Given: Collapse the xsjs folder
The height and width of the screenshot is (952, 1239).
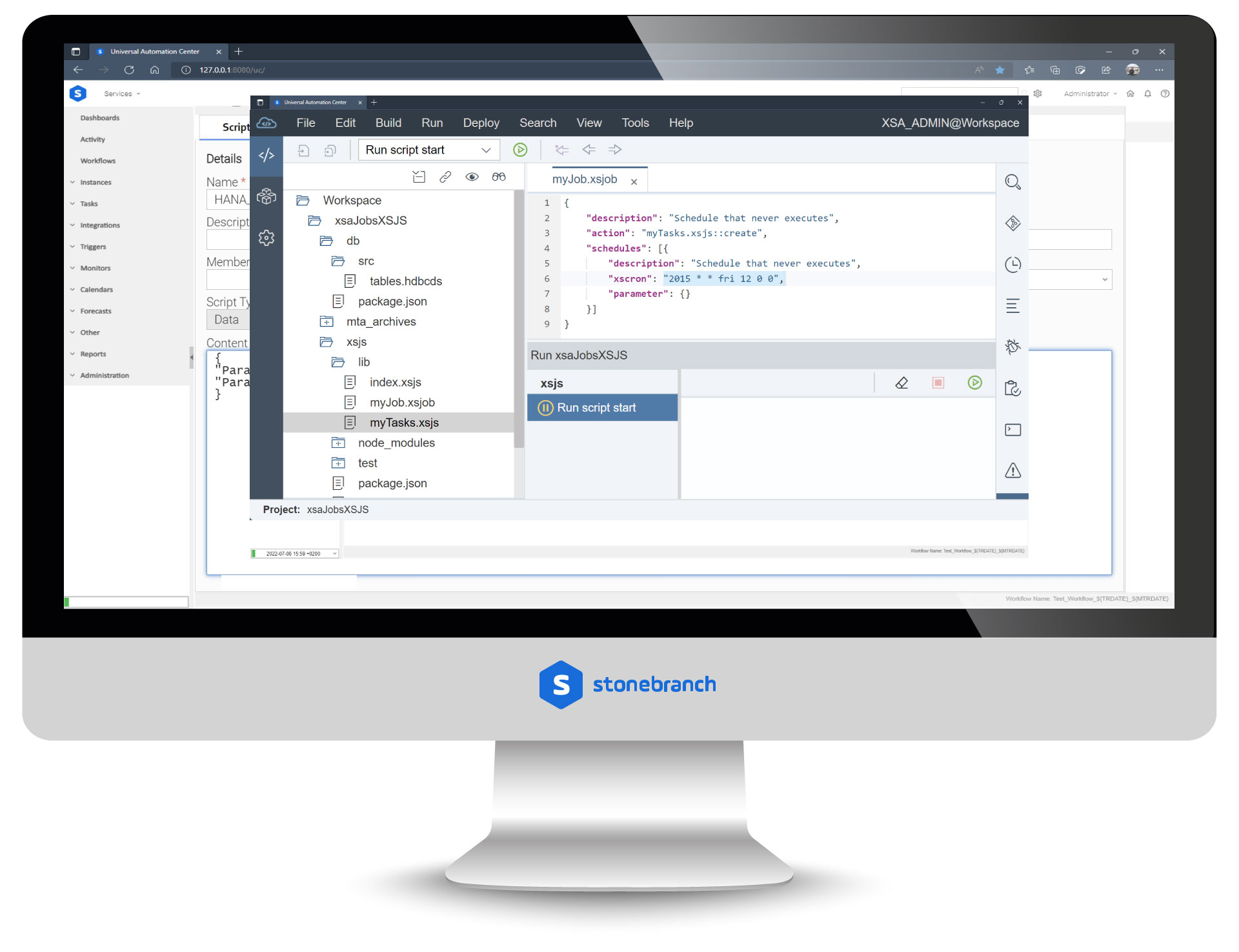Looking at the screenshot, I should pos(326,342).
